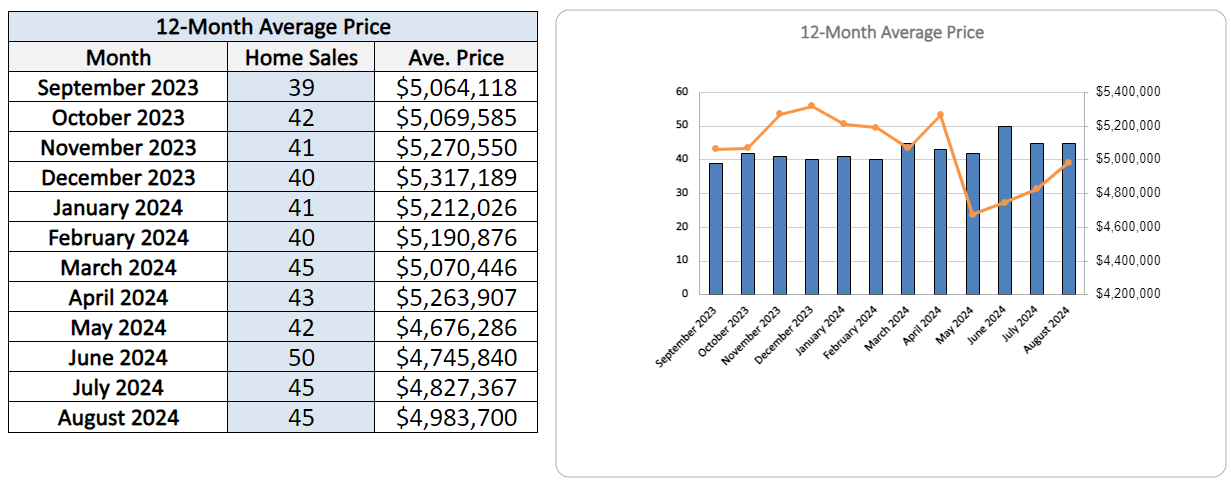Click the chart title '12-Month Average Price'
1231x481 pixels.
pos(892,33)
